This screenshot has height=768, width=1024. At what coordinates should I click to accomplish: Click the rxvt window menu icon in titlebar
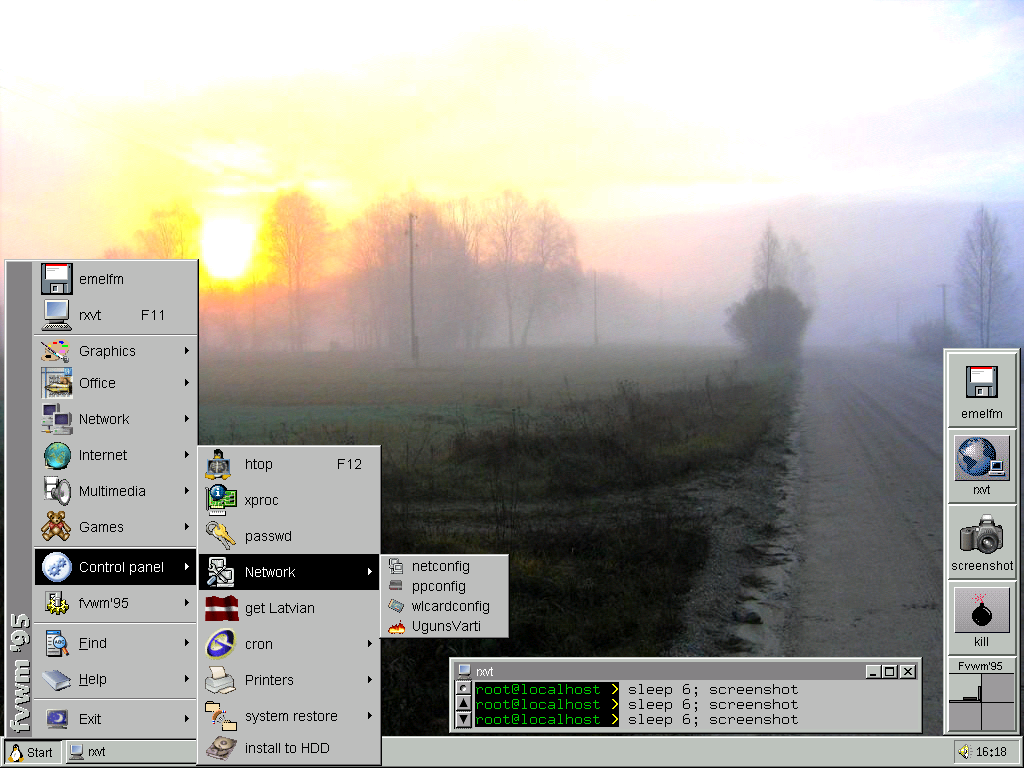(464, 671)
